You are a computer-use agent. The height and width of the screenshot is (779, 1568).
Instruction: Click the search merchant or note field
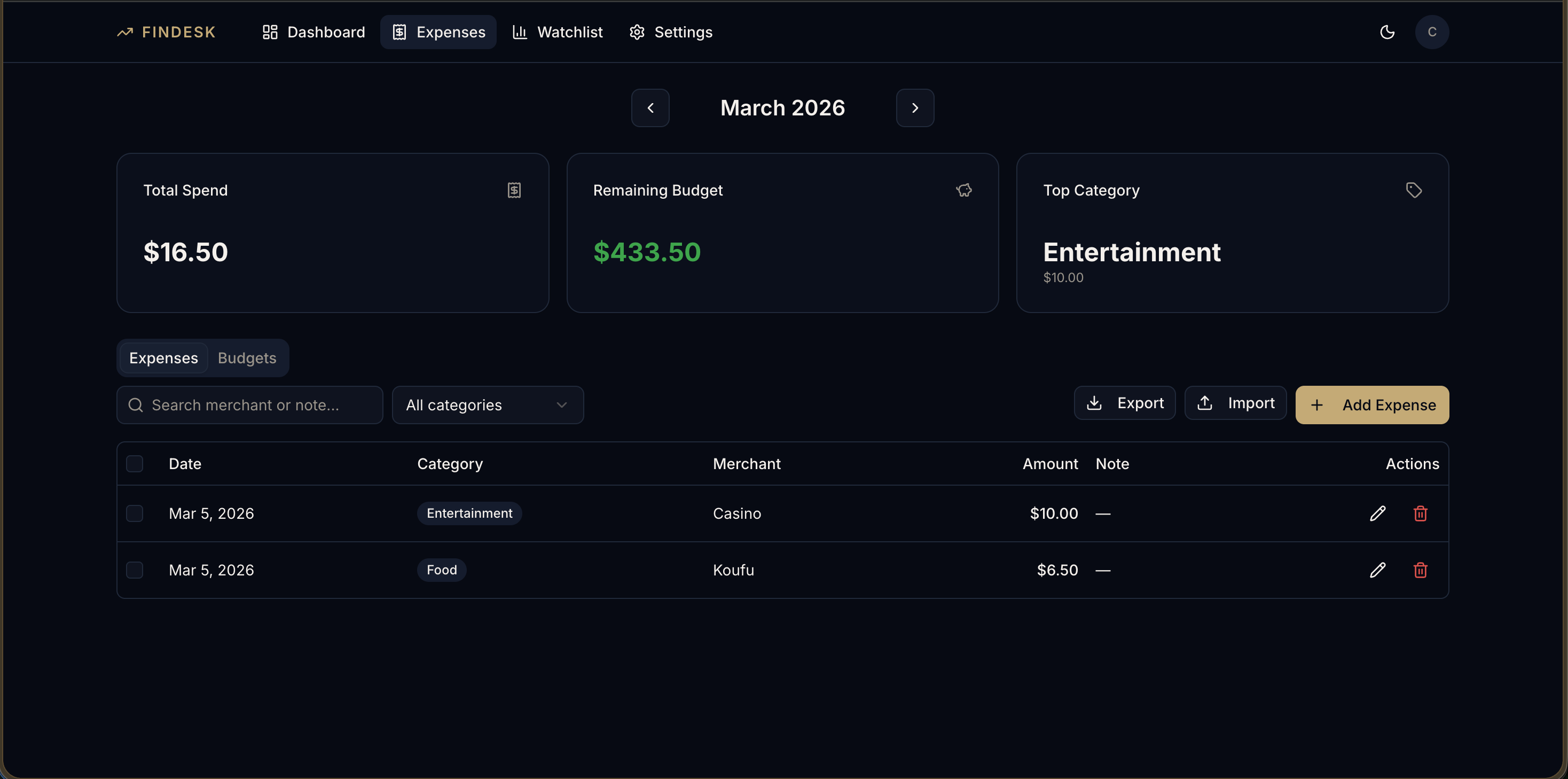point(249,404)
